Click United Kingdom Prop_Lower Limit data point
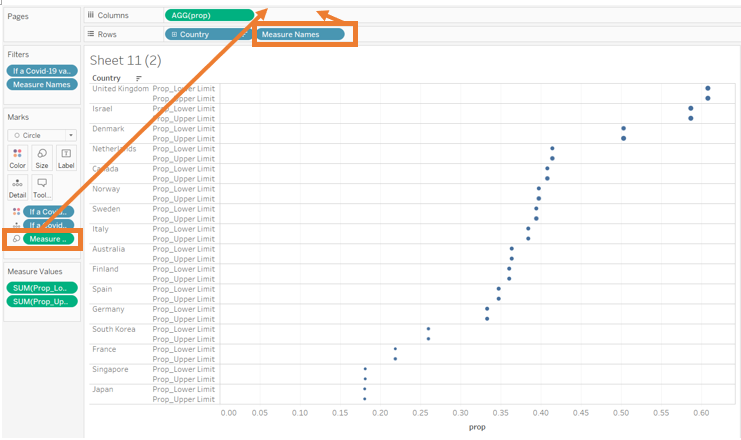 [x=707, y=88]
